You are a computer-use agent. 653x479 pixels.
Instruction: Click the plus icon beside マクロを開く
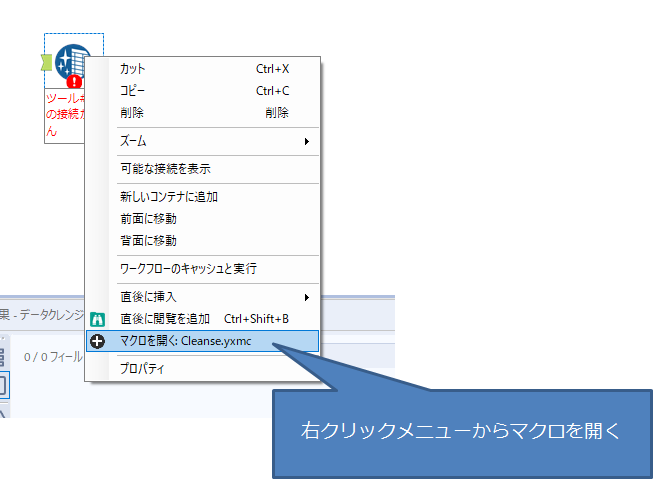(98, 341)
